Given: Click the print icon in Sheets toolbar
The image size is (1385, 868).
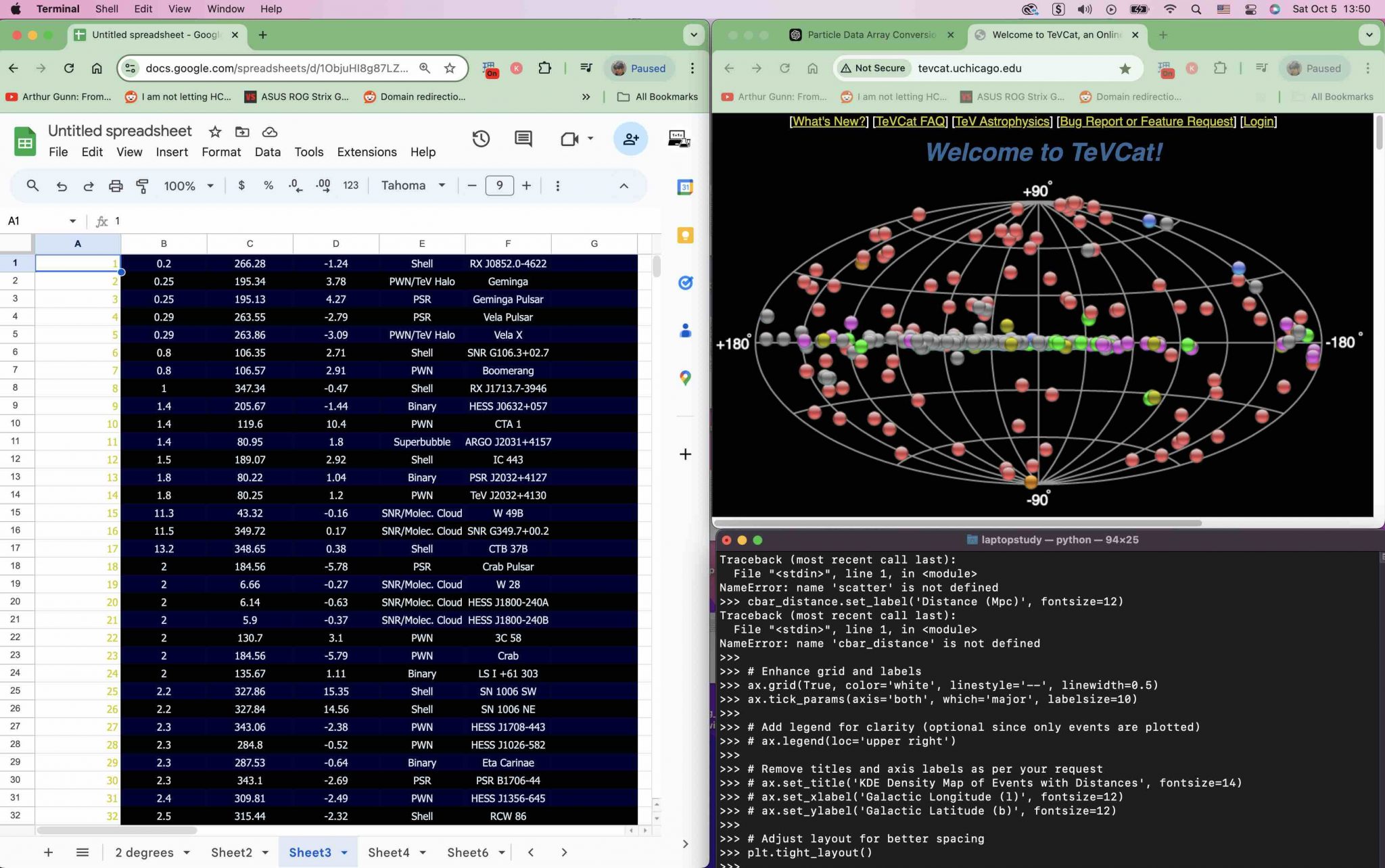Looking at the screenshot, I should point(116,185).
